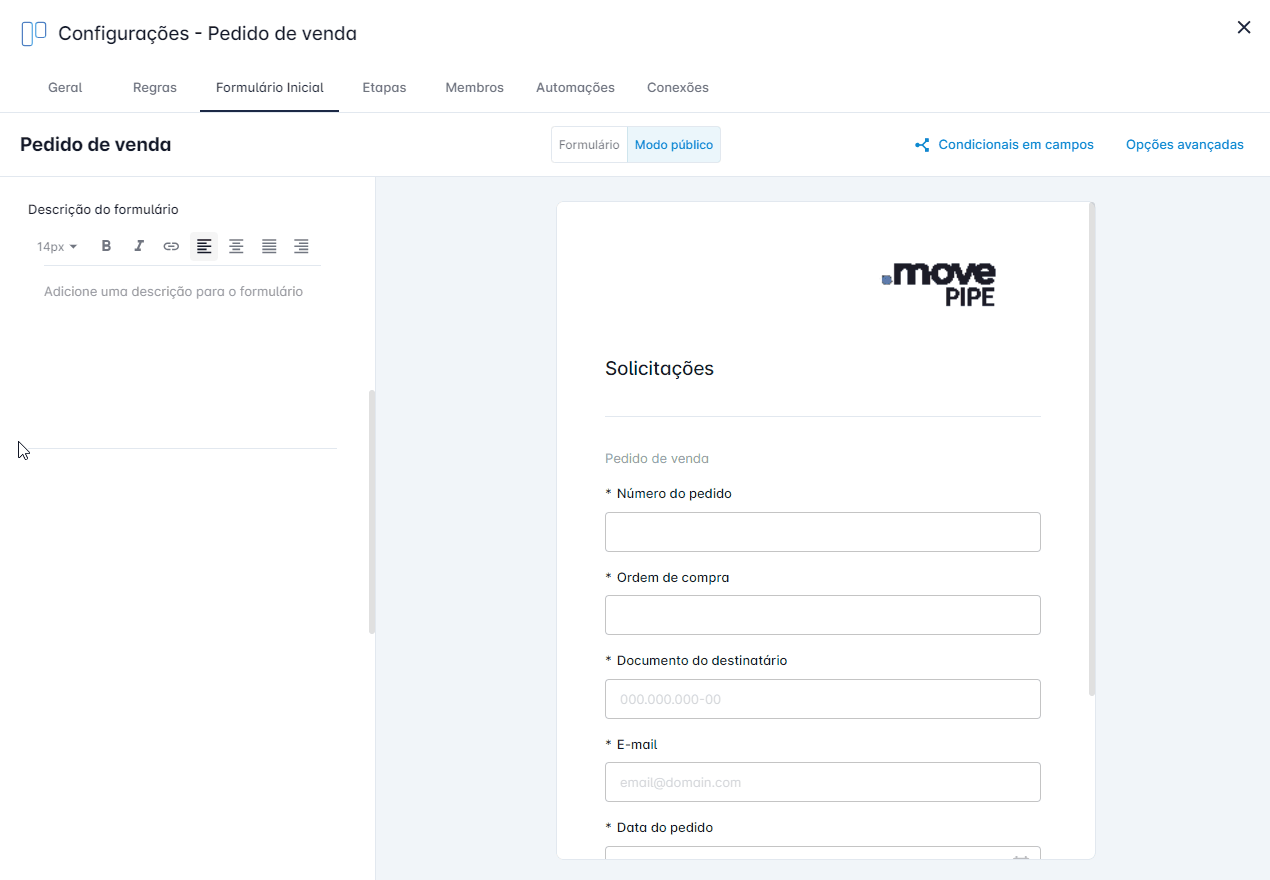Align description text to the left

204,246
